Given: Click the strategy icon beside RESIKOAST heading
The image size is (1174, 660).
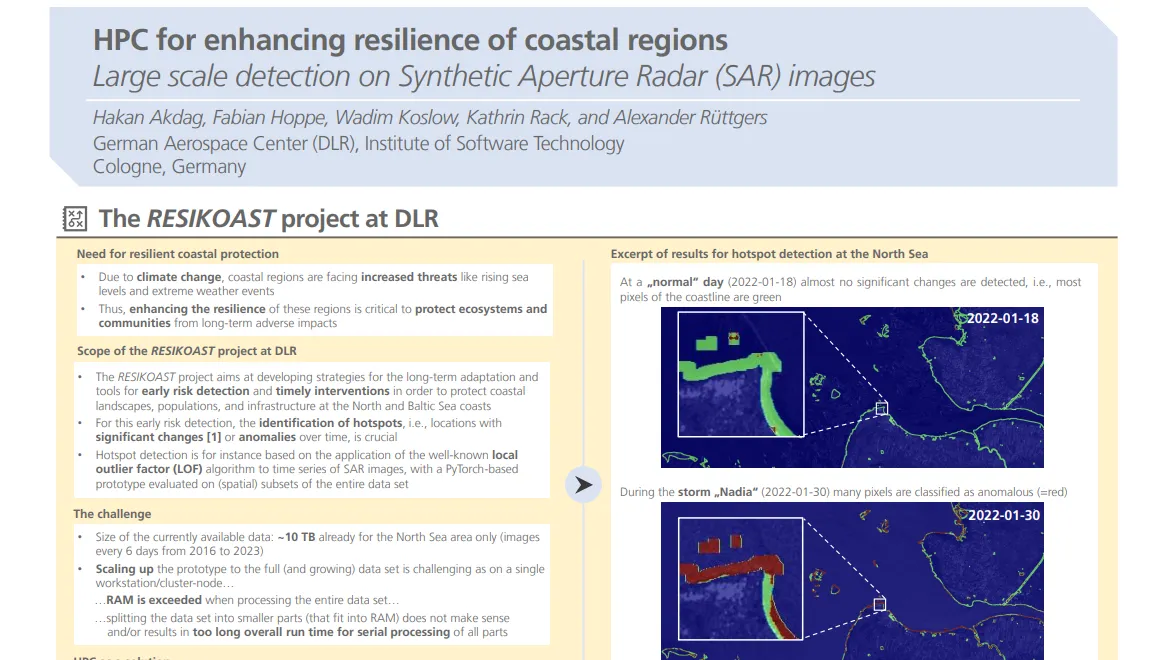Looking at the screenshot, I should point(73,218).
